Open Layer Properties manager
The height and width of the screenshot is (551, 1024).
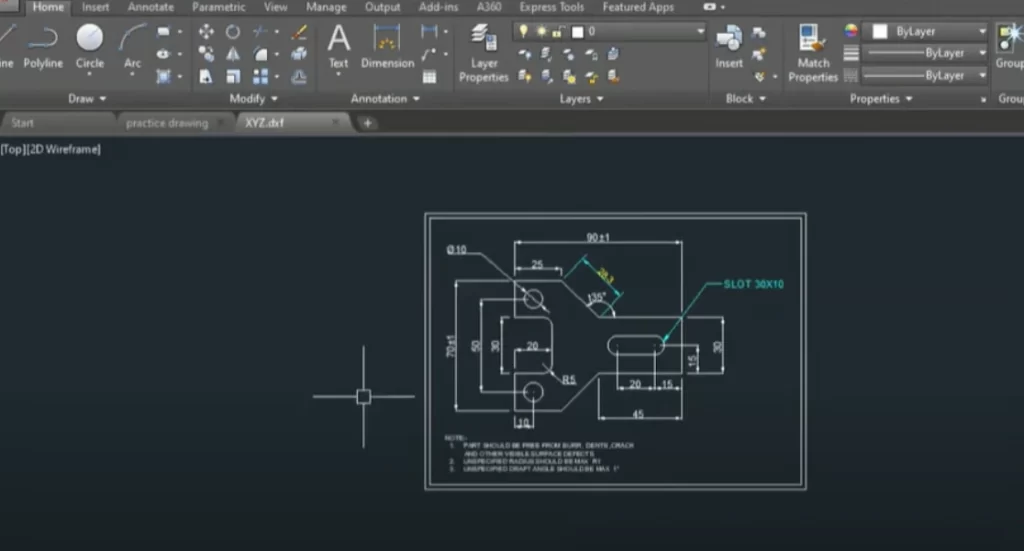pos(484,54)
